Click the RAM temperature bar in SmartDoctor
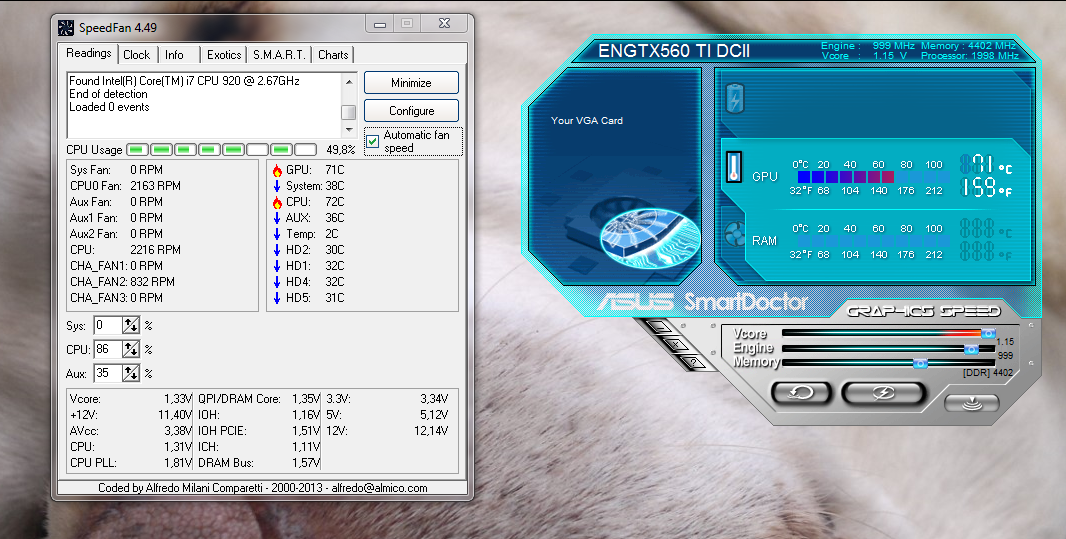 [x=874, y=241]
